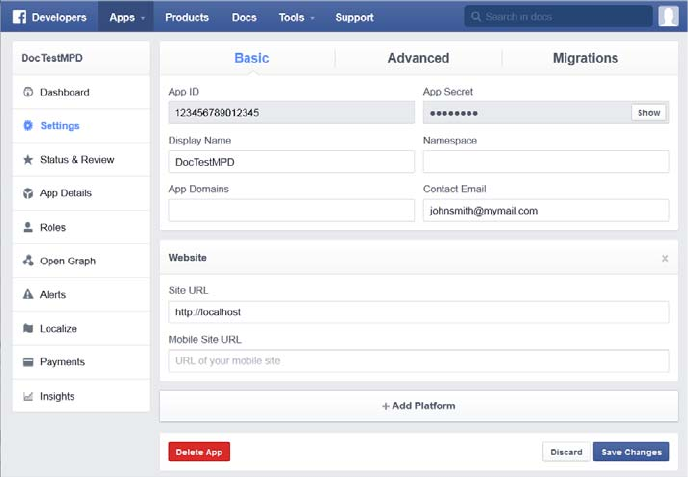The image size is (688, 477).
Task: Click the Developers home link
Action: 59,17
